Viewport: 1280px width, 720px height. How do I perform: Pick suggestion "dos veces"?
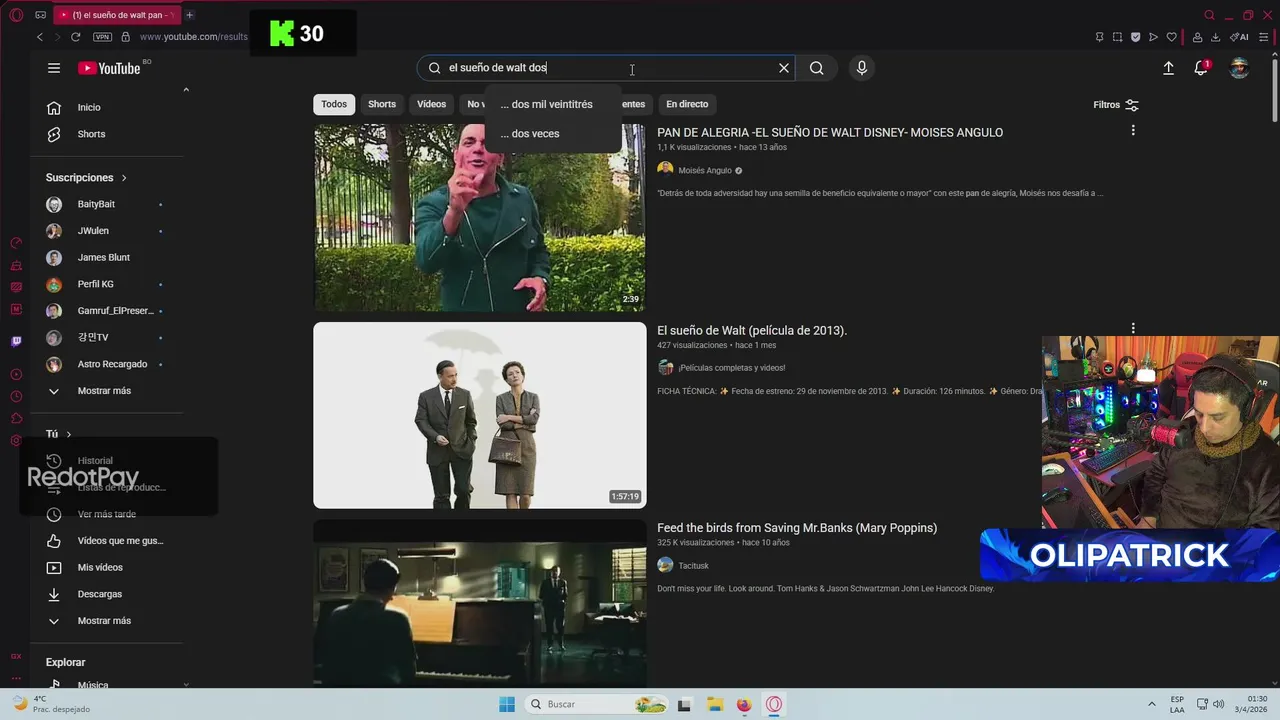click(x=530, y=133)
